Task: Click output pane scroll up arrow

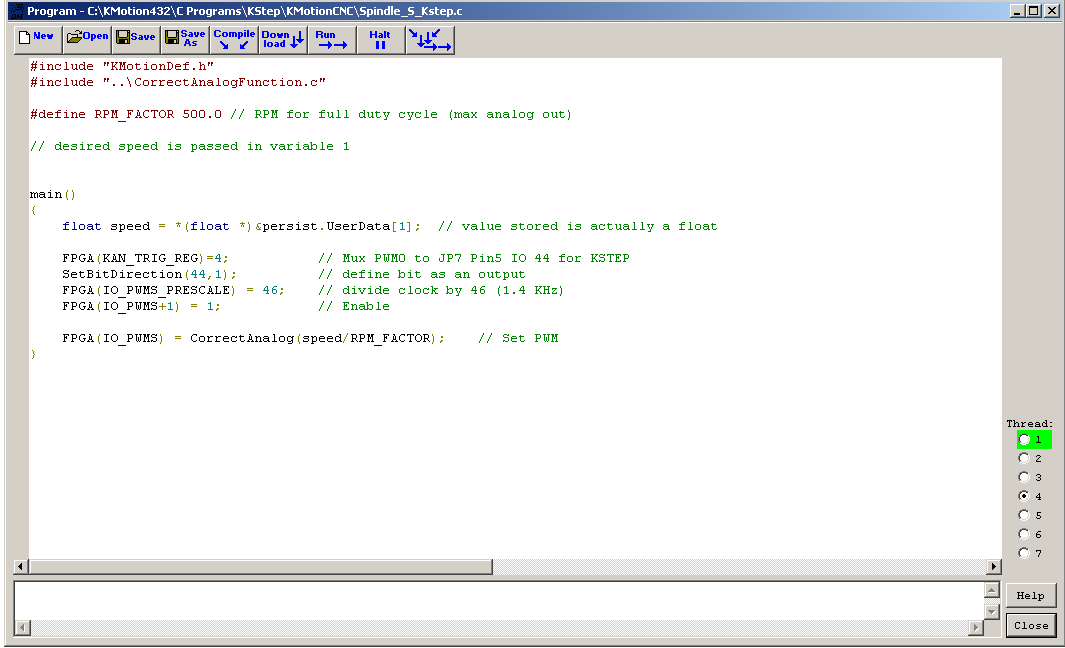Action: click(x=992, y=590)
